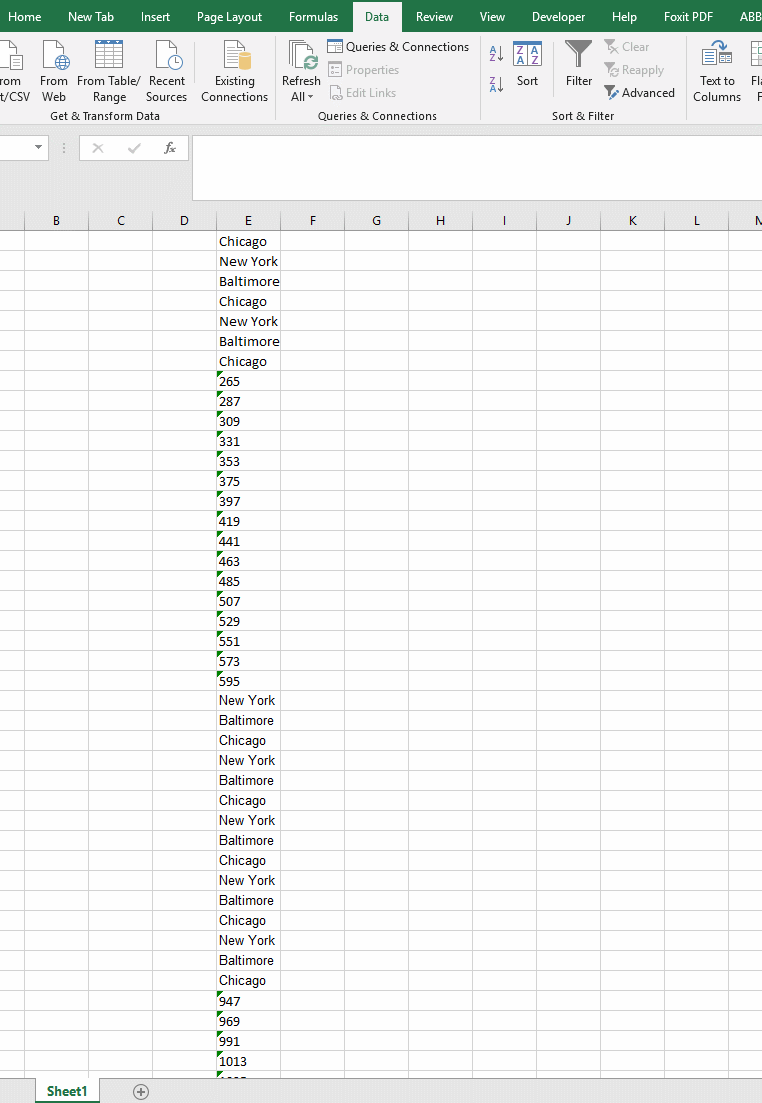Click inside the formula bar
This screenshot has height=1103, width=762.
[x=477, y=167]
